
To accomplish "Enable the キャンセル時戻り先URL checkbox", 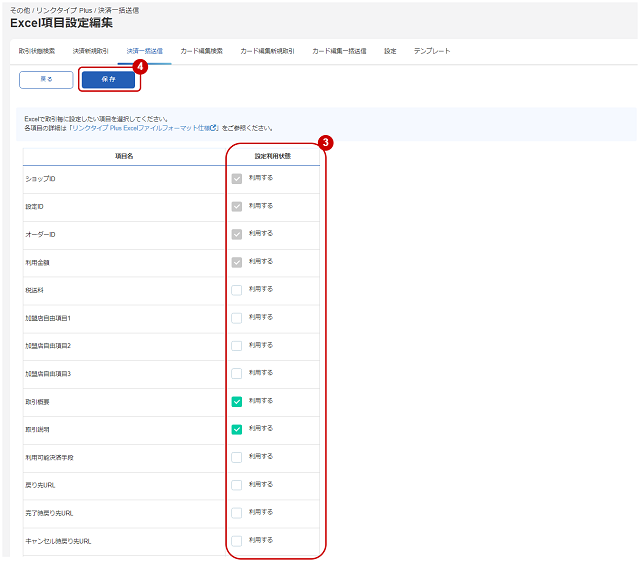I will coord(237,541).
